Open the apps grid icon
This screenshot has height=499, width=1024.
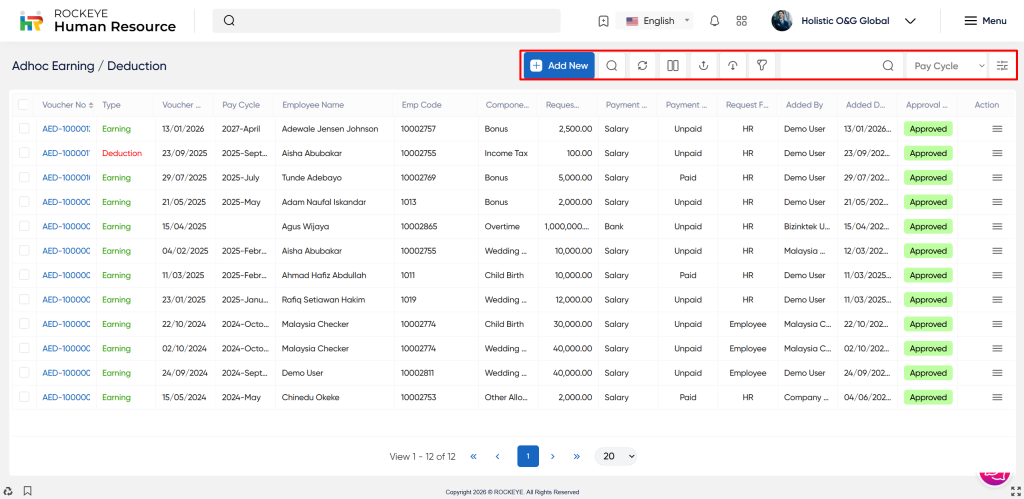coord(741,21)
